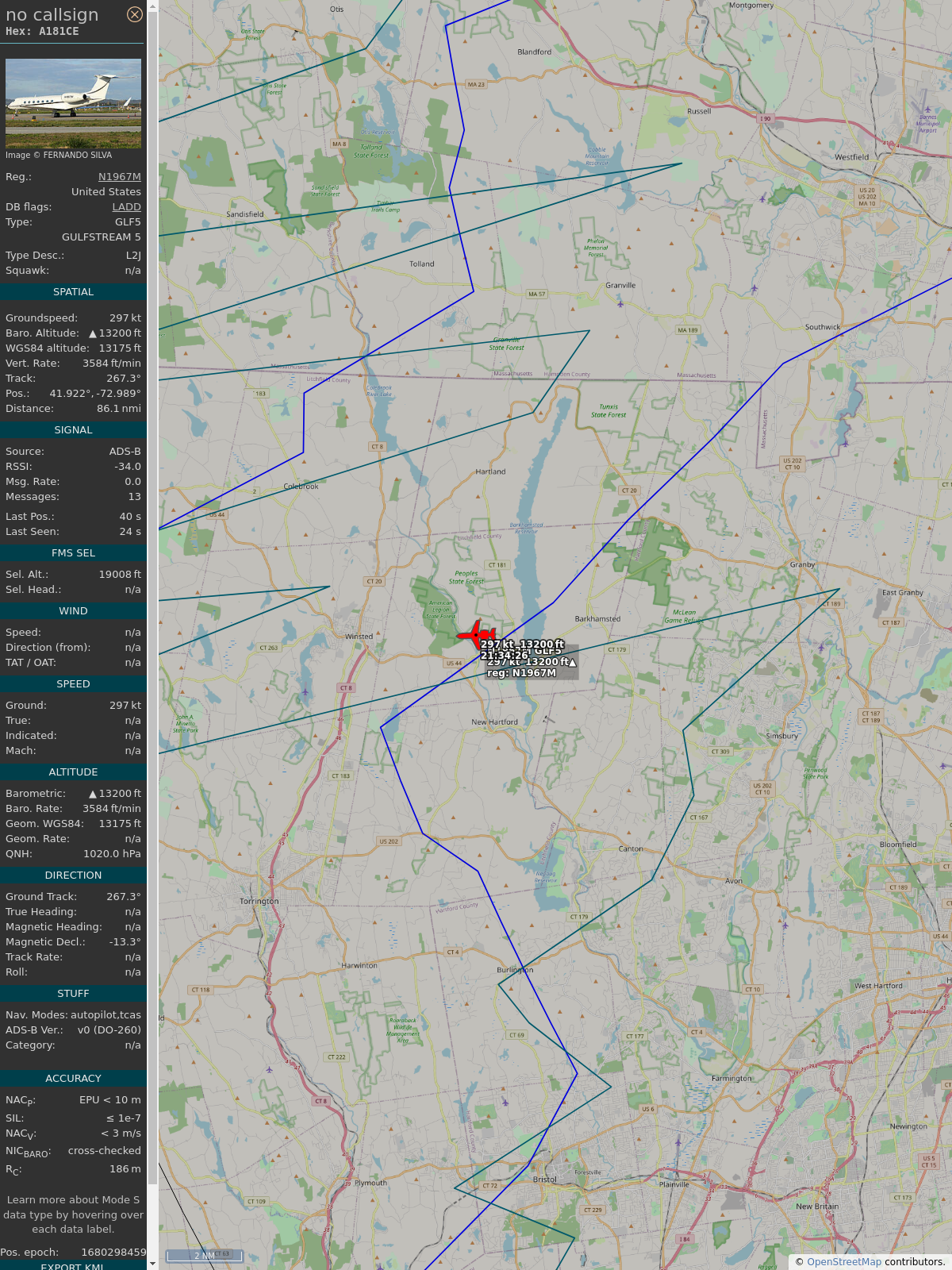The height and width of the screenshot is (1270, 952).
Task: Click the Hex code A181CE text
Action: tap(42, 32)
